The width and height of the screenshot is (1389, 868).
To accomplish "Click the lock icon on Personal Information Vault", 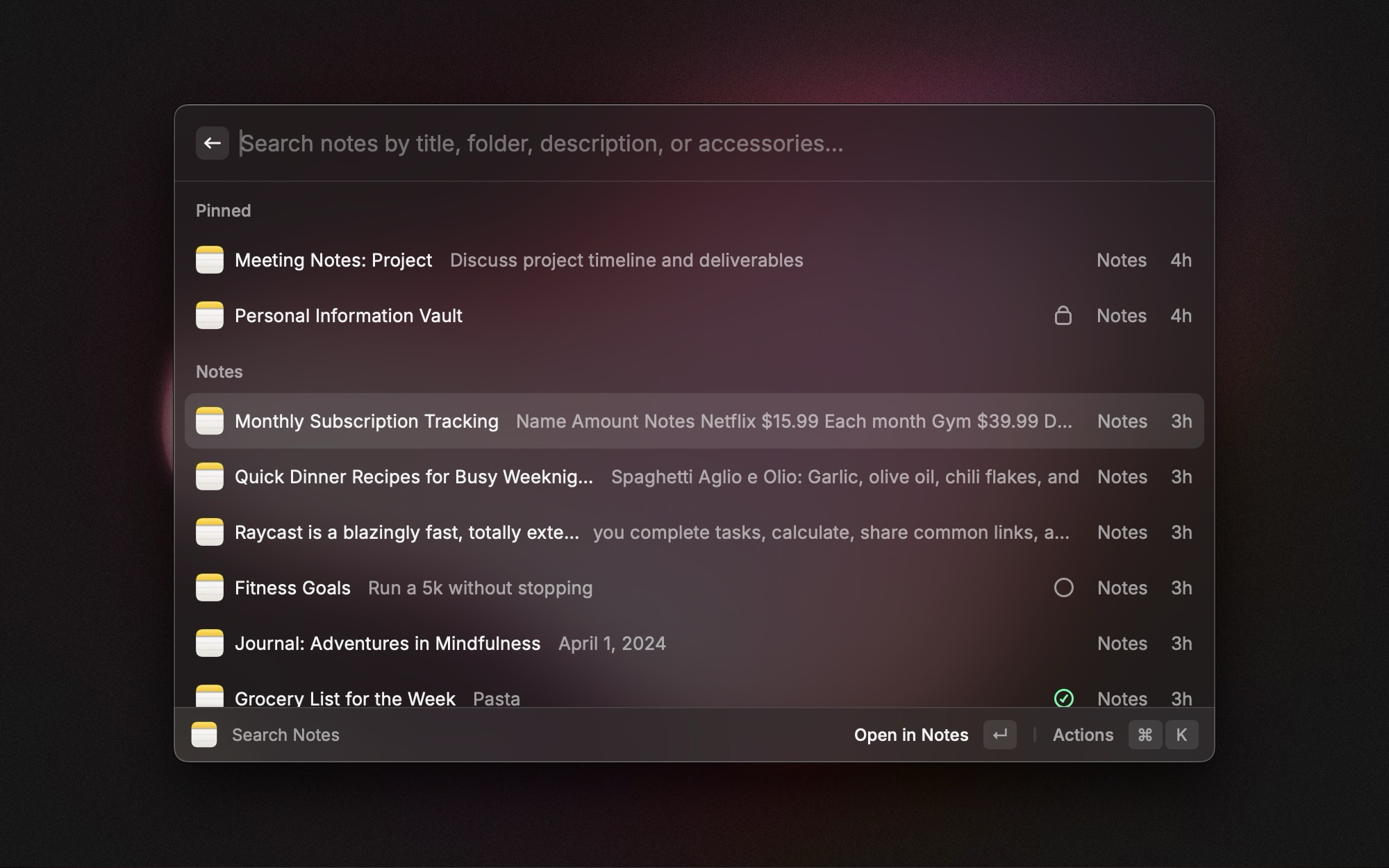I will tap(1063, 316).
